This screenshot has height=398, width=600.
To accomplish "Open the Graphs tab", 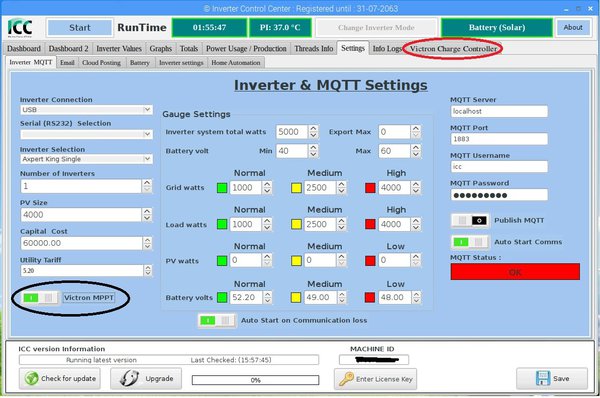I will point(160,49).
